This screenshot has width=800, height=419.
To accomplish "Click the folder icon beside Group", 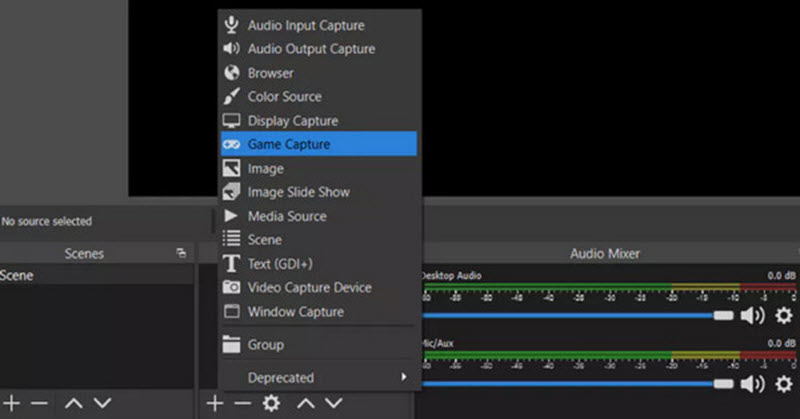I will pos(232,344).
